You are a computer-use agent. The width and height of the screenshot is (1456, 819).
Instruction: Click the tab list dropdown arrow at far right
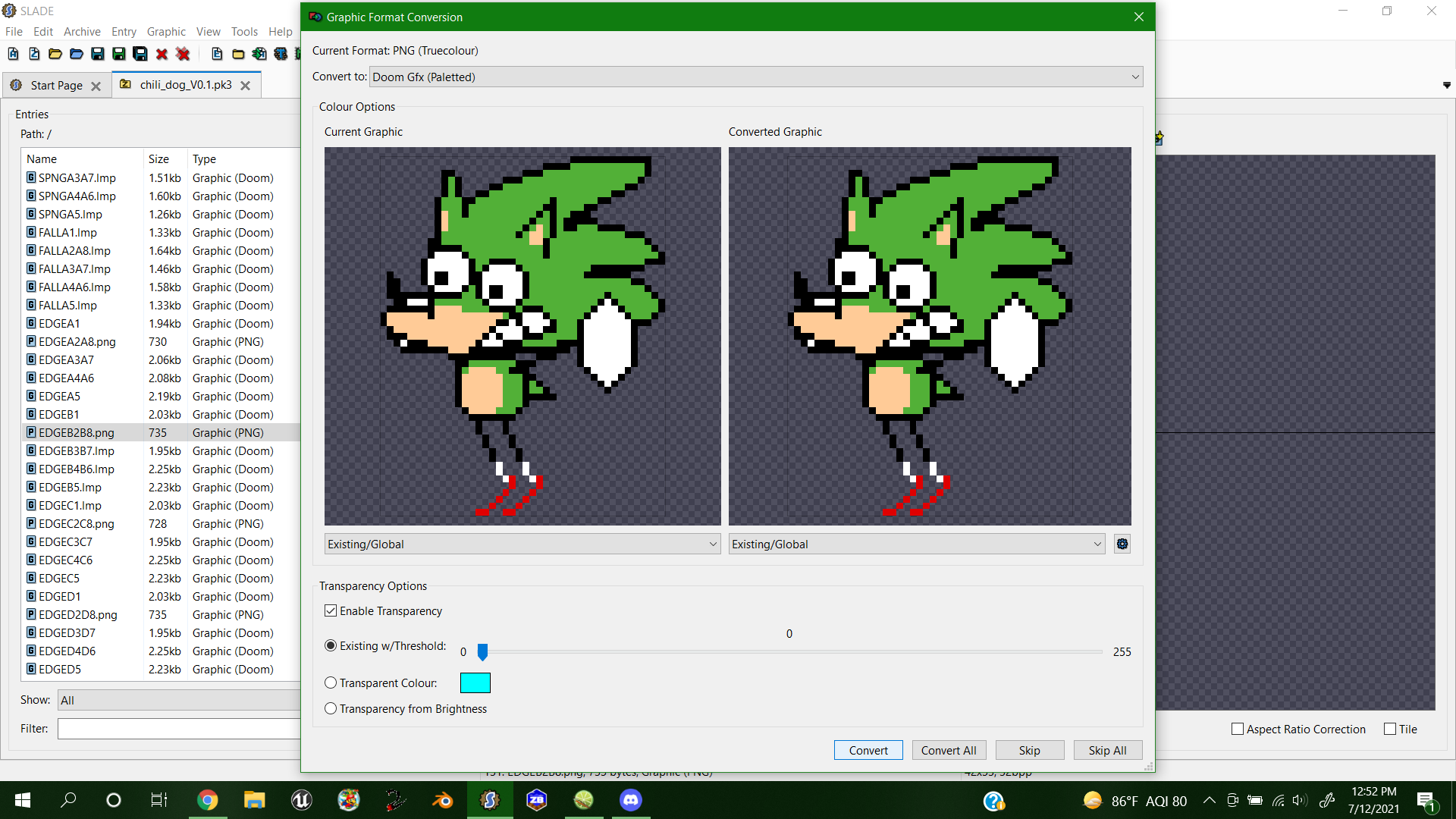click(x=1447, y=86)
